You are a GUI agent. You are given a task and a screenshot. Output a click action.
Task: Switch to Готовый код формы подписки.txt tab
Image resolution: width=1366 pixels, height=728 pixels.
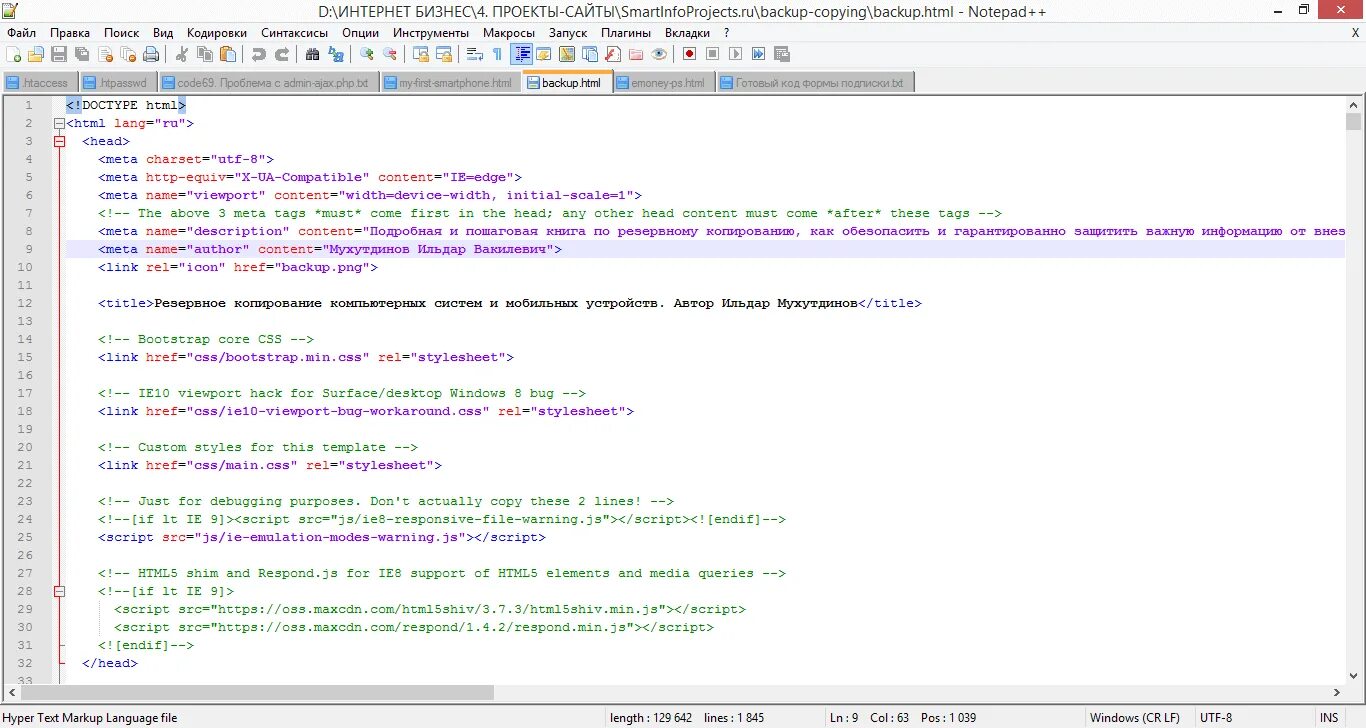point(815,83)
